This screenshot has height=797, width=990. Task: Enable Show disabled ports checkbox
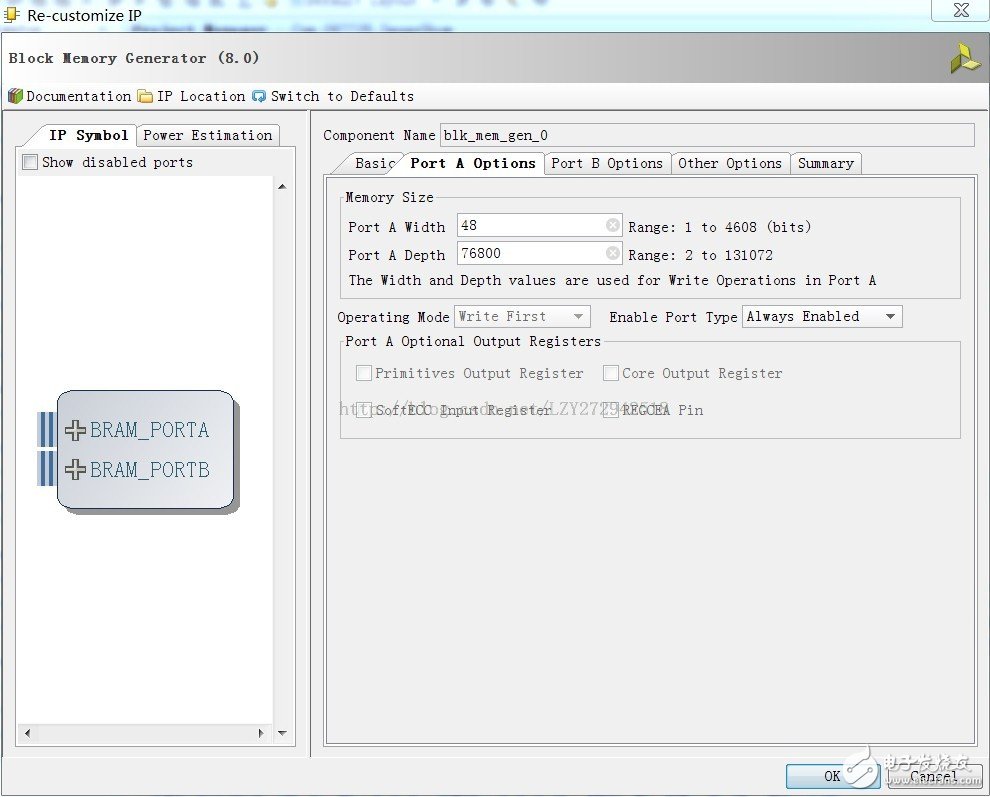click(30, 162)
